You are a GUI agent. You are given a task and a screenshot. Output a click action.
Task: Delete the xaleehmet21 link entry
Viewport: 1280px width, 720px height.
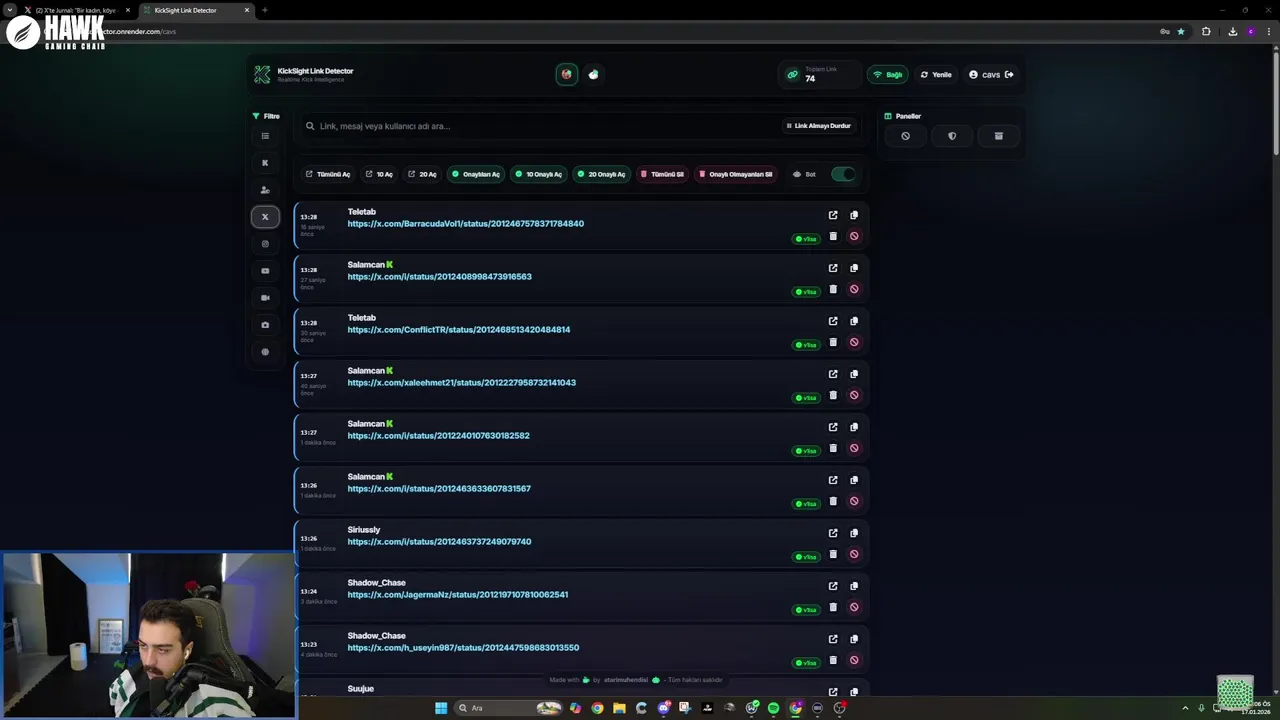click(x=833, y=395)
